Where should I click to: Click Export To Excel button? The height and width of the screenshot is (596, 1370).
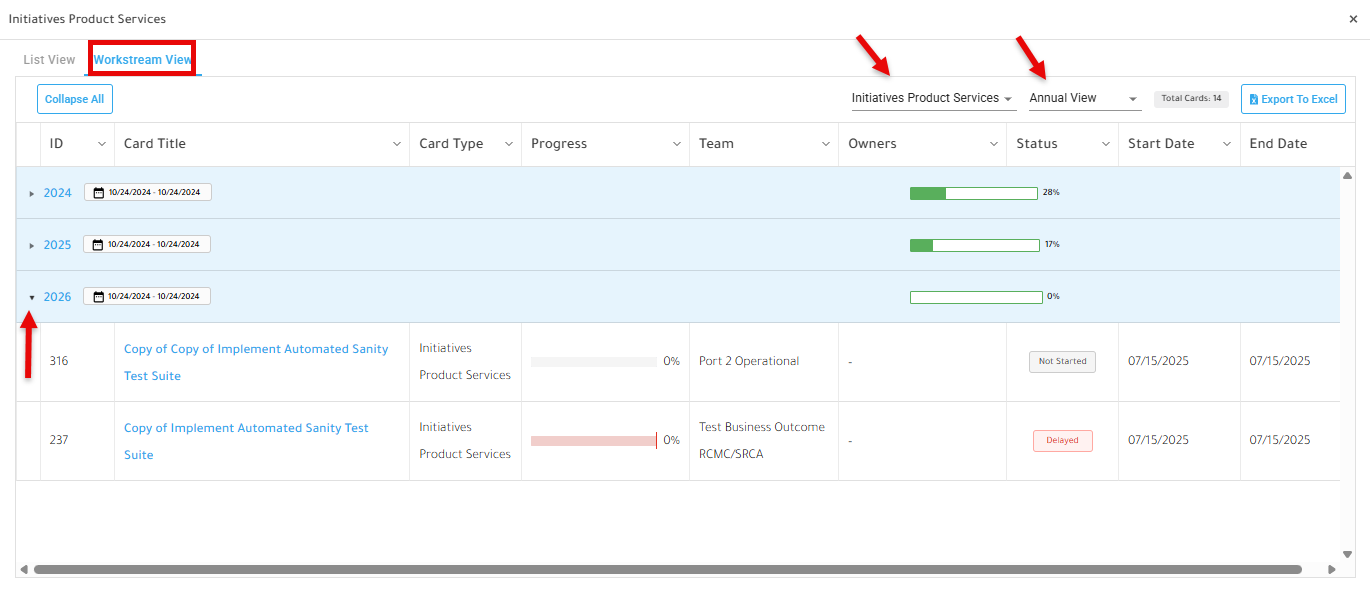[1293, 99]
